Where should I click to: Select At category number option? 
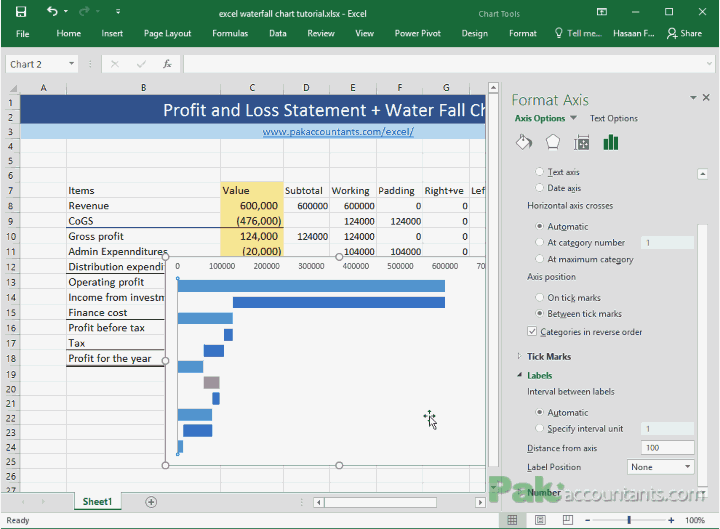[540, 242]
